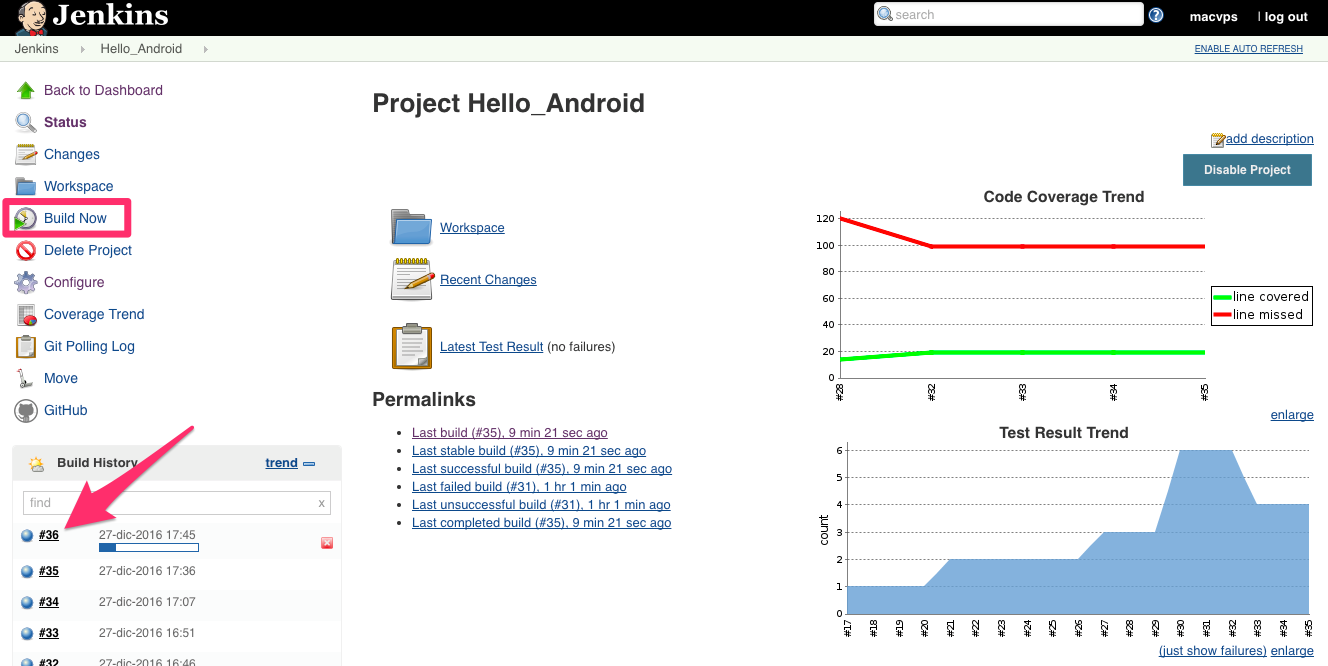Select the Move icon in the sidebar
The height and width of the screenshot is (666, 1328).
tap(25, 378)
